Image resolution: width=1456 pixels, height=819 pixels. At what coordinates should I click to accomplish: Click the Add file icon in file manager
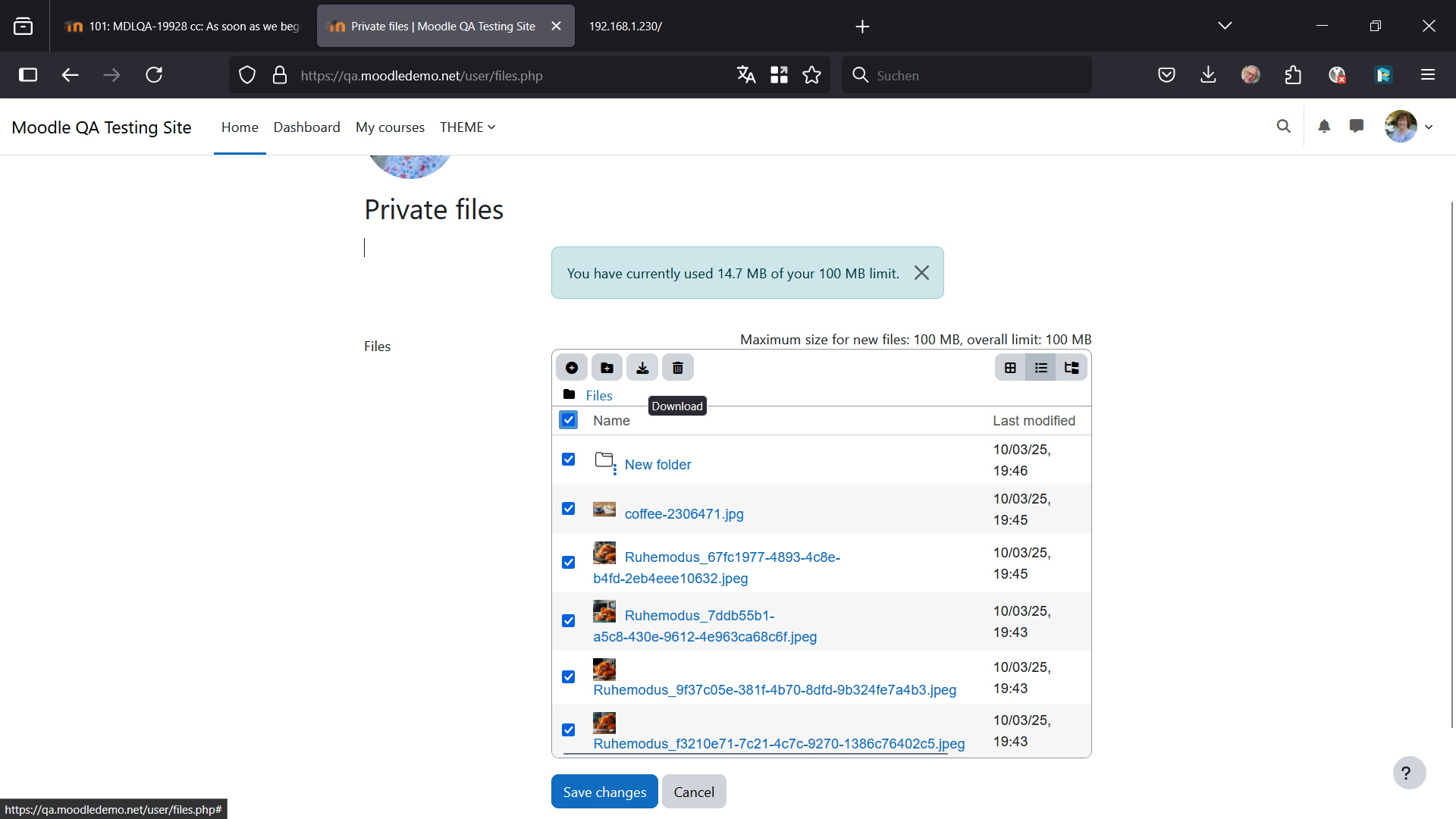(x=572, y=368)
